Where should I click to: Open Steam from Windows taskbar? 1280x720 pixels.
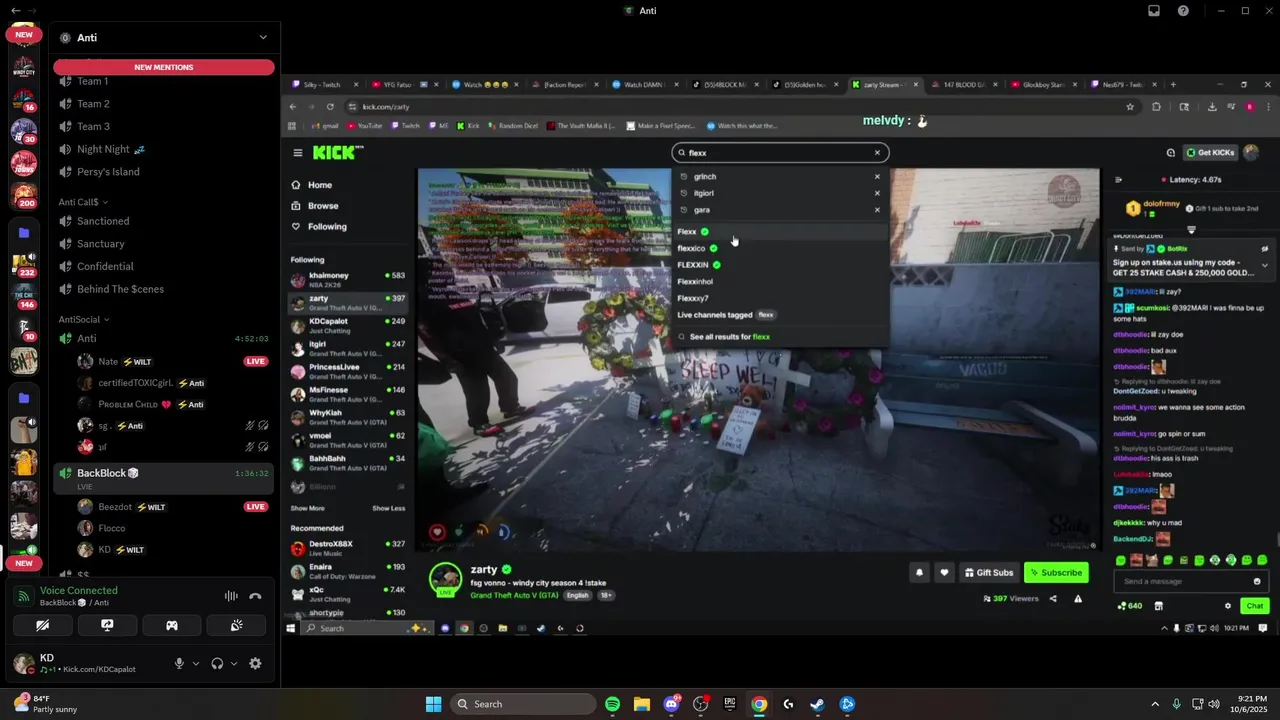tap(817, 704)
